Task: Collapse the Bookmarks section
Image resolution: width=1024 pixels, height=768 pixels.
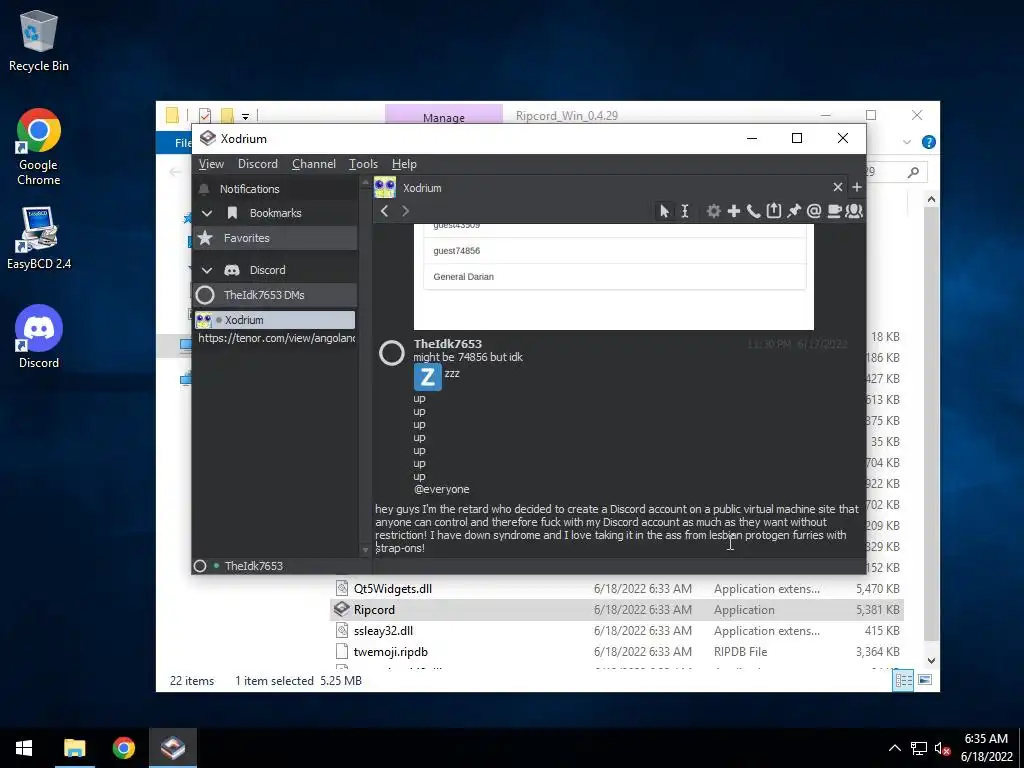Action: [x=206, y=213]
